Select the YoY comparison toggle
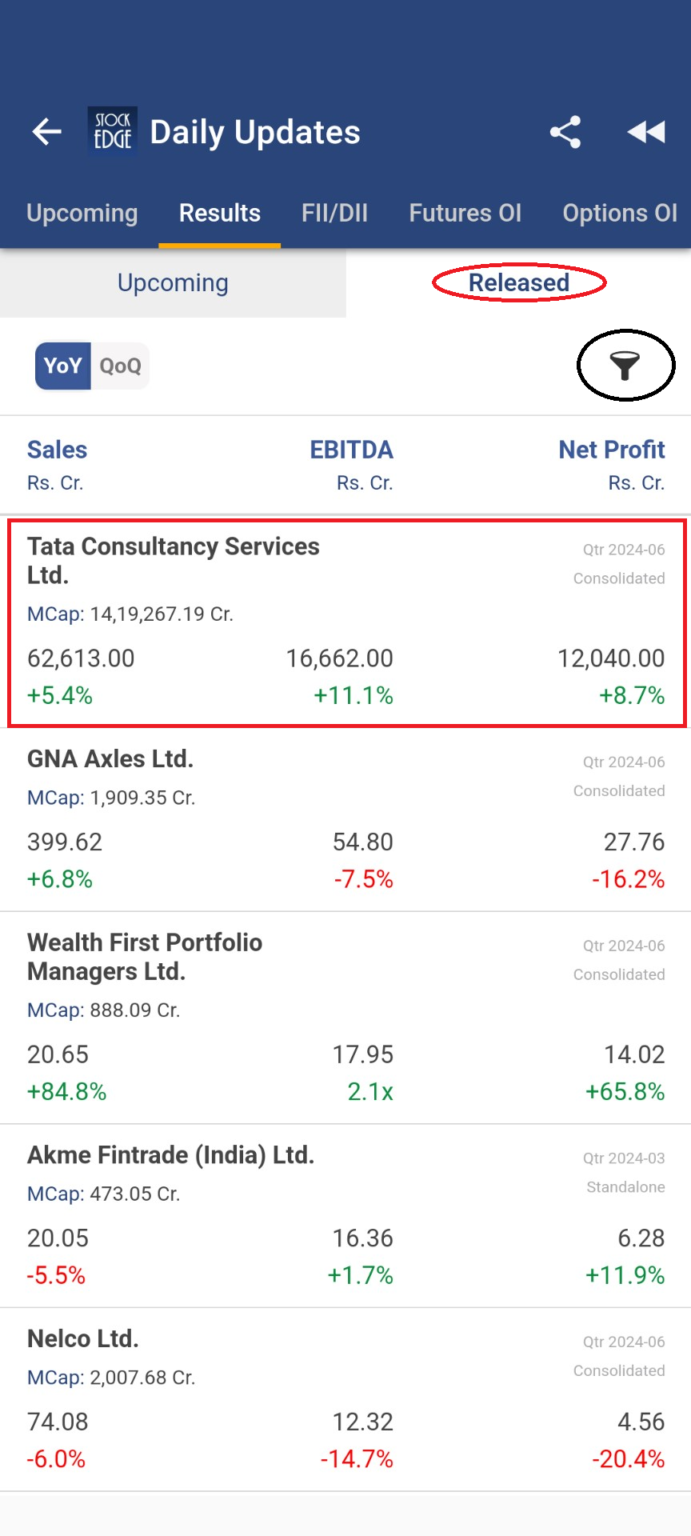 [x=62, y=366]
